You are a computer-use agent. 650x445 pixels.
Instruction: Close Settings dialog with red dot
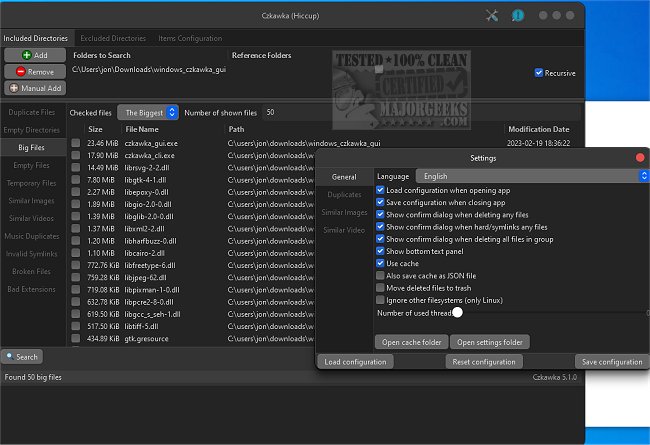tap(640, 158)
